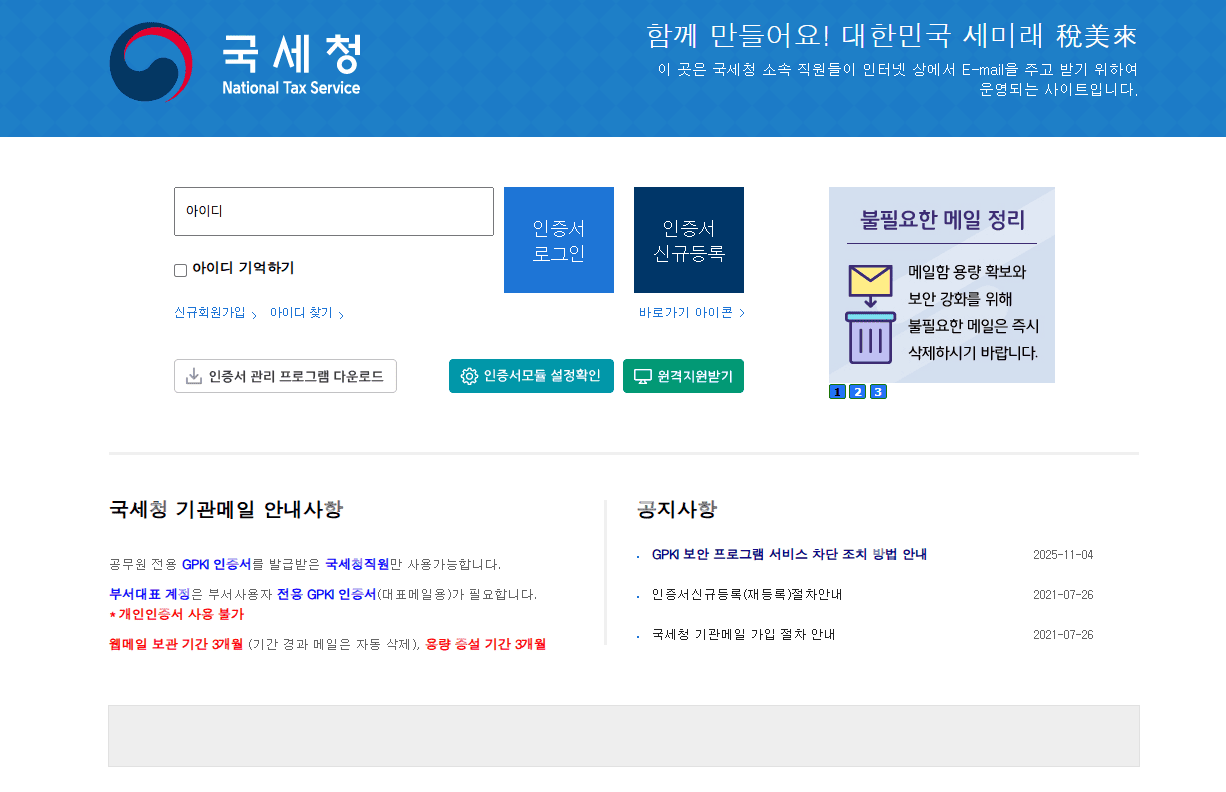Click the 아이디 input field
Image resolution: width=1226 pixels, height=792 pixels.
pos(333,211)
